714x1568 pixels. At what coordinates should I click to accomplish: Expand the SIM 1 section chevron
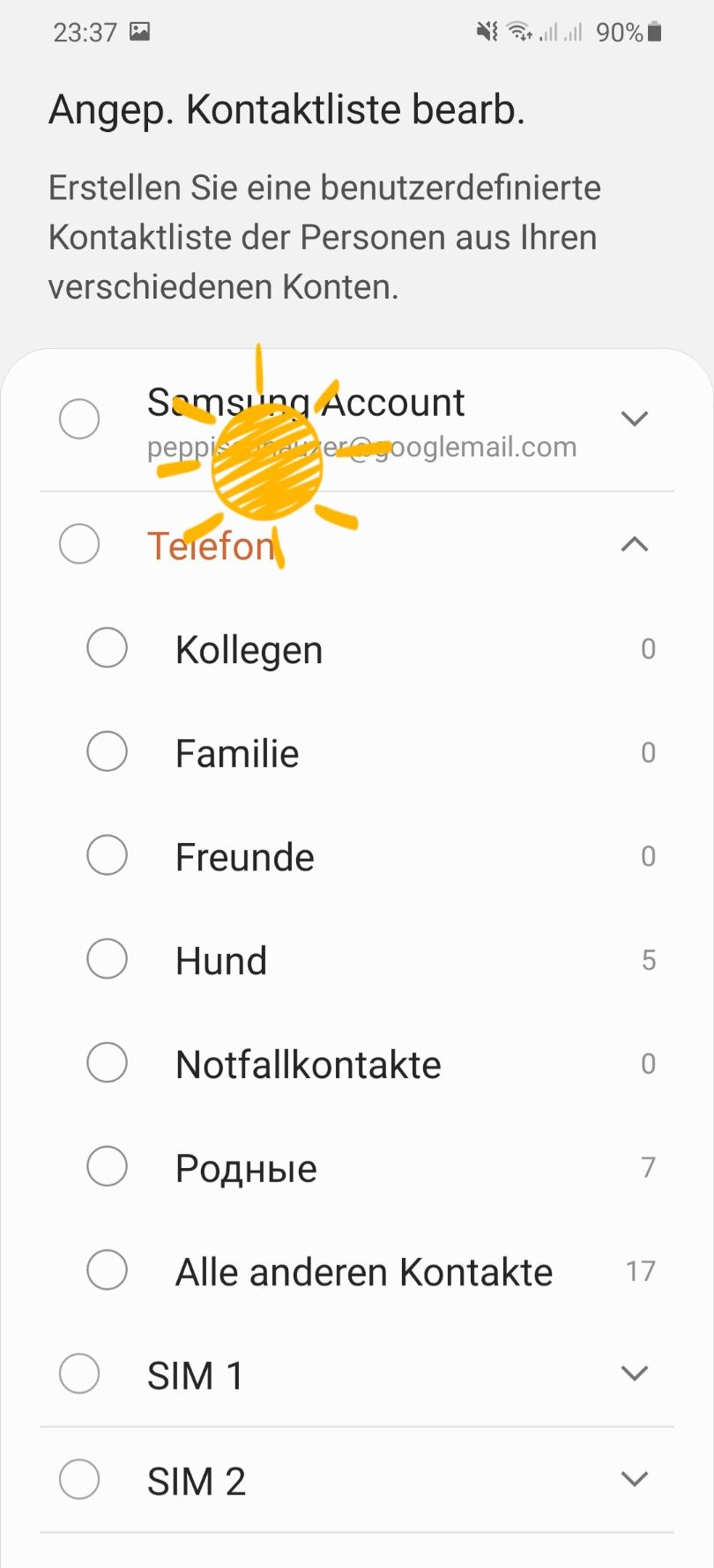[635, 1373]
